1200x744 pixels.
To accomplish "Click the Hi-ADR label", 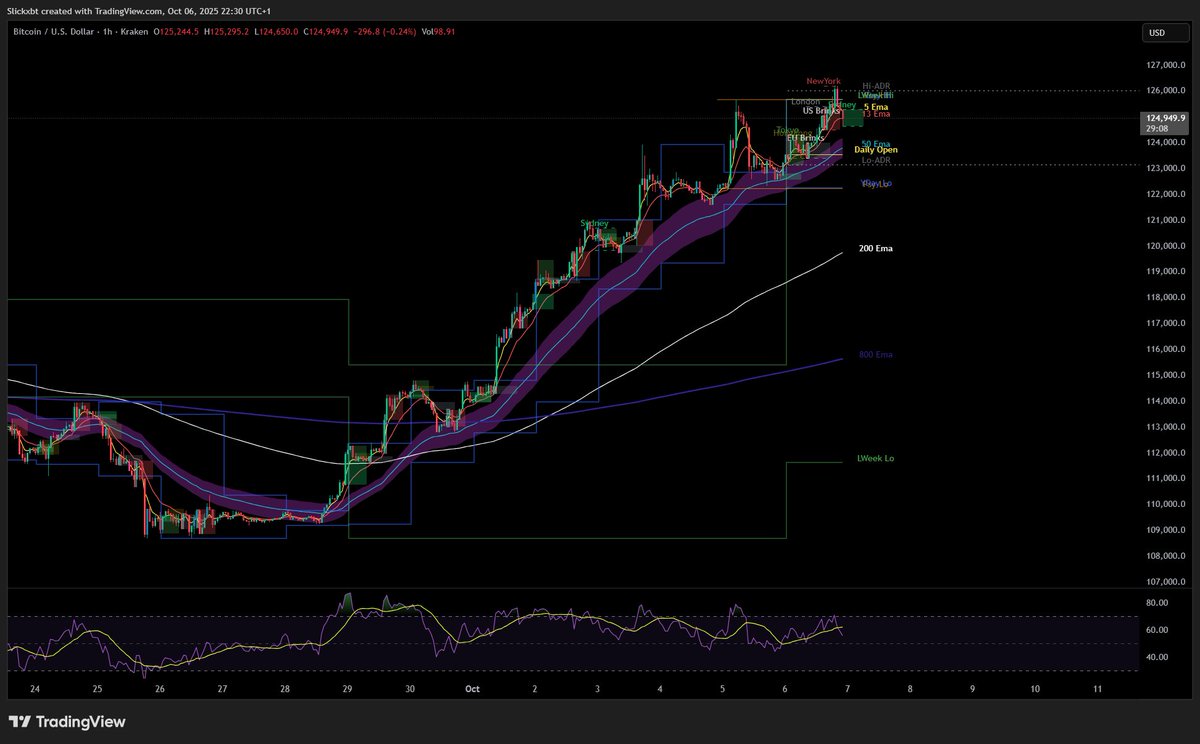I will [876, 87].
